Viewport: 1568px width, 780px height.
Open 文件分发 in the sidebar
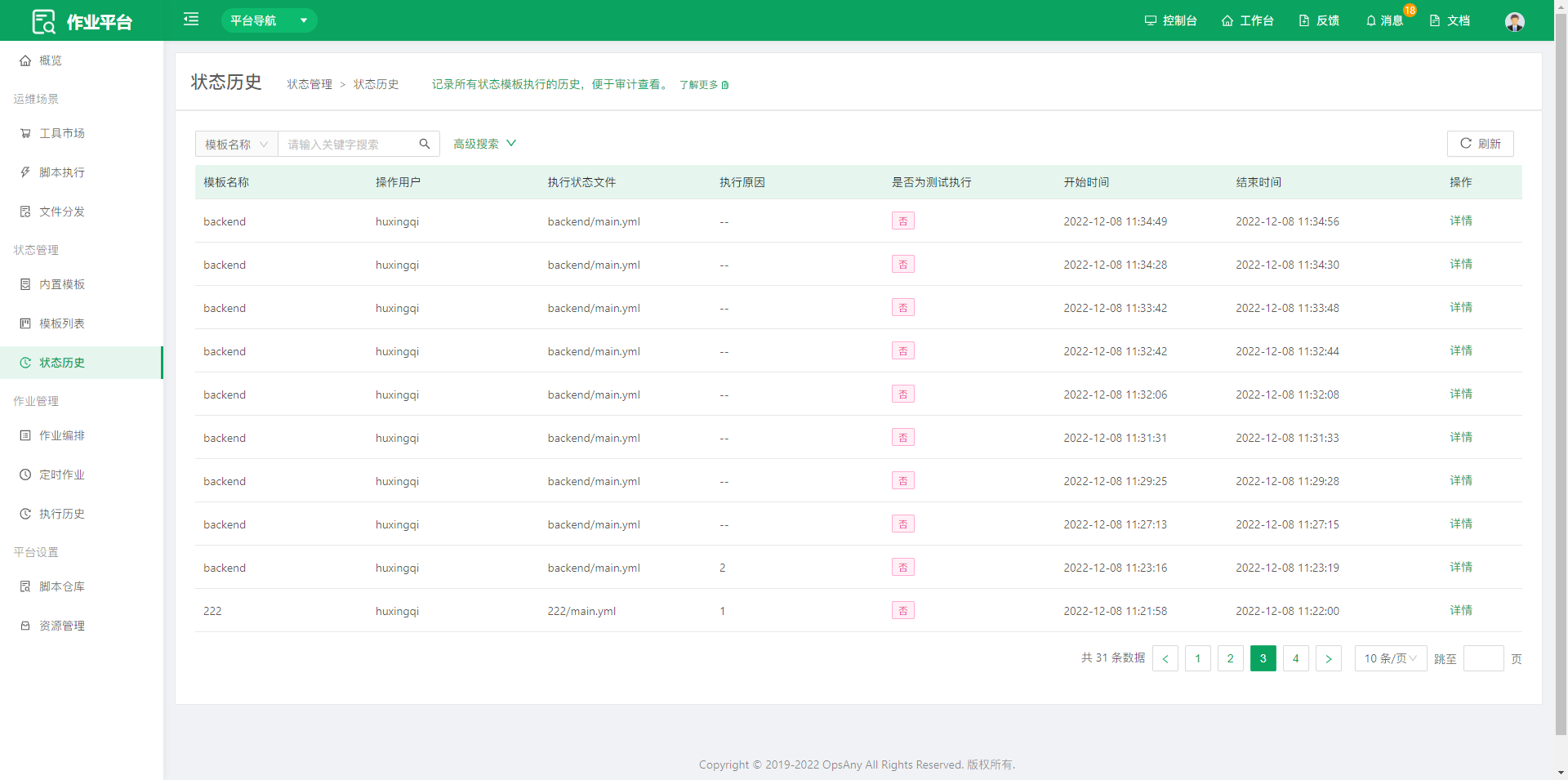point(82,212)
